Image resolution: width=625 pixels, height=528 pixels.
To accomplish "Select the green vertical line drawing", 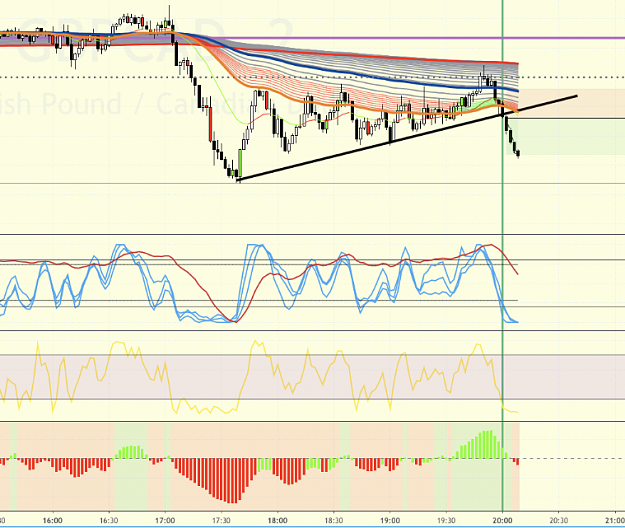I will [x=503, y=255].
